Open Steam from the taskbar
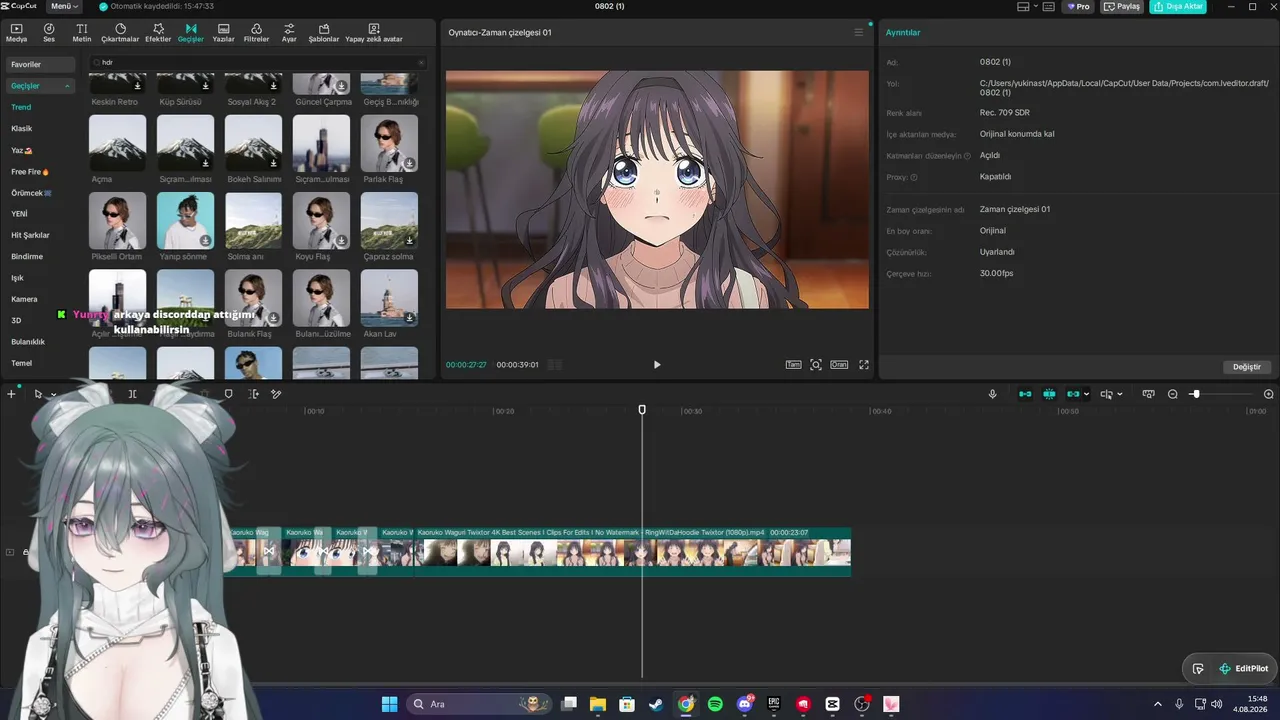Viewport: 1280px width, 720px height. coord(656,704)
